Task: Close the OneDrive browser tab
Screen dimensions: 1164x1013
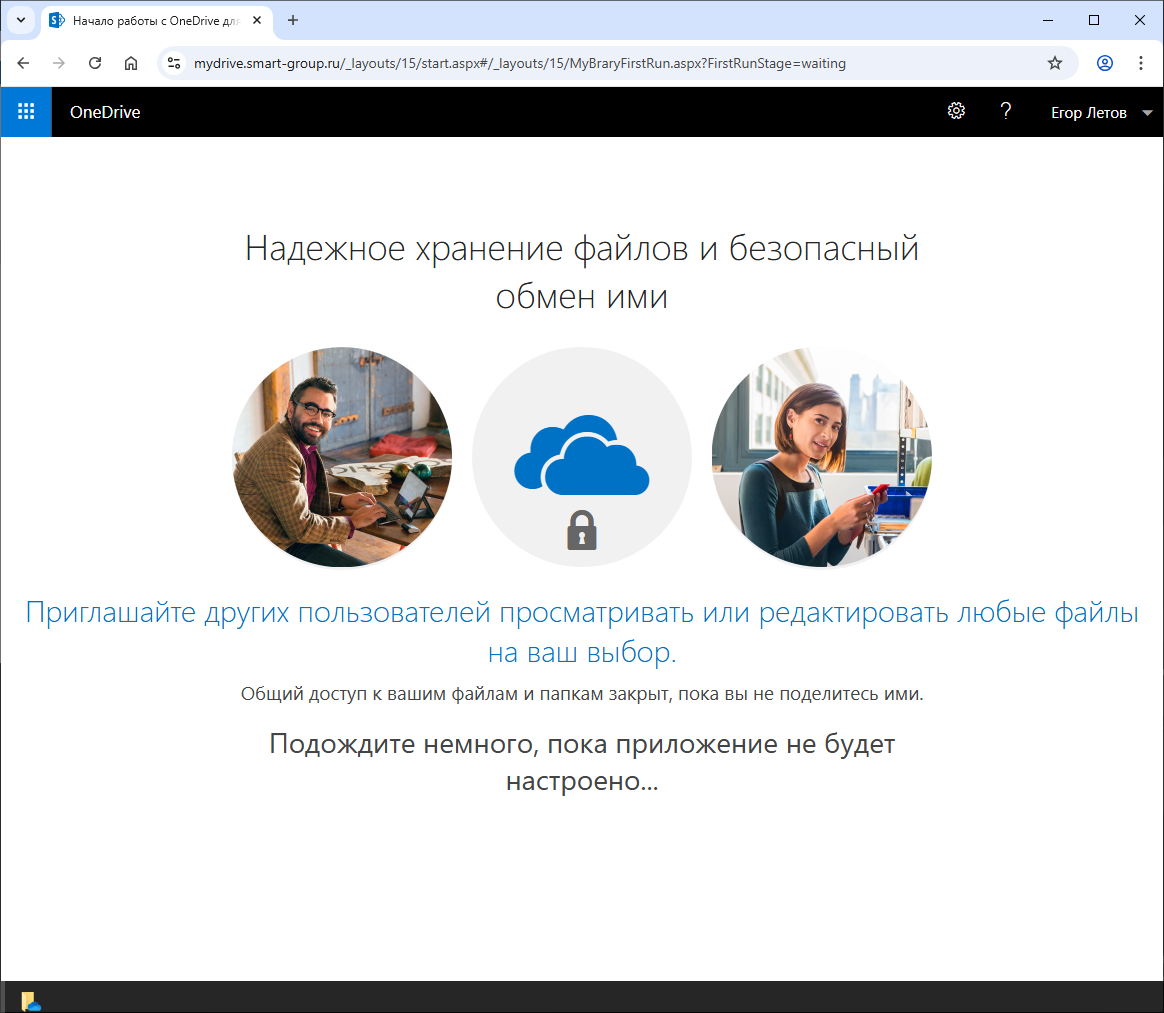Action: [x=257, y=20]
